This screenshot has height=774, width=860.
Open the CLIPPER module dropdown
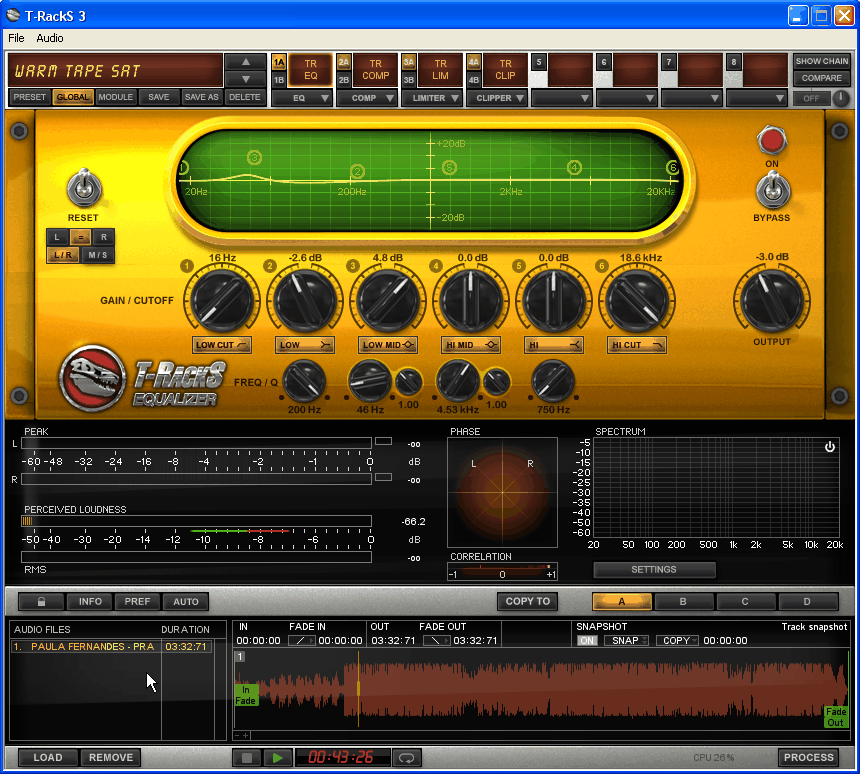pyautogui.click(x=497, y=98)
